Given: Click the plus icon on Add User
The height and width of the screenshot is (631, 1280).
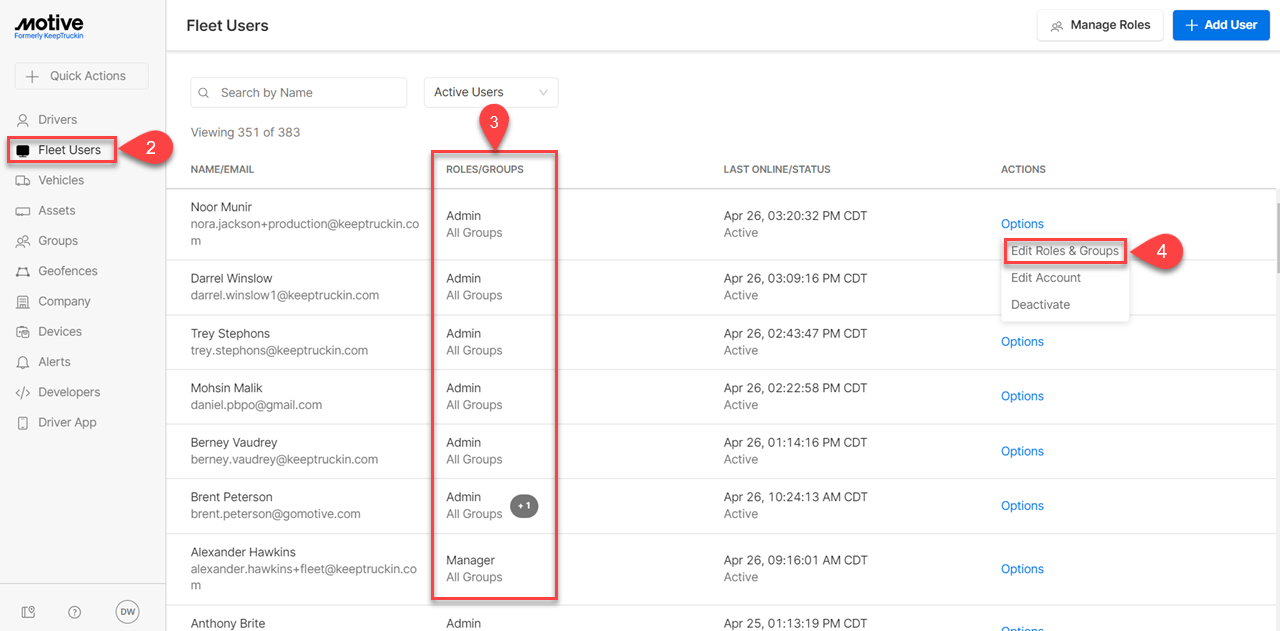Looking at the screenshot, I should [1191, 25].
